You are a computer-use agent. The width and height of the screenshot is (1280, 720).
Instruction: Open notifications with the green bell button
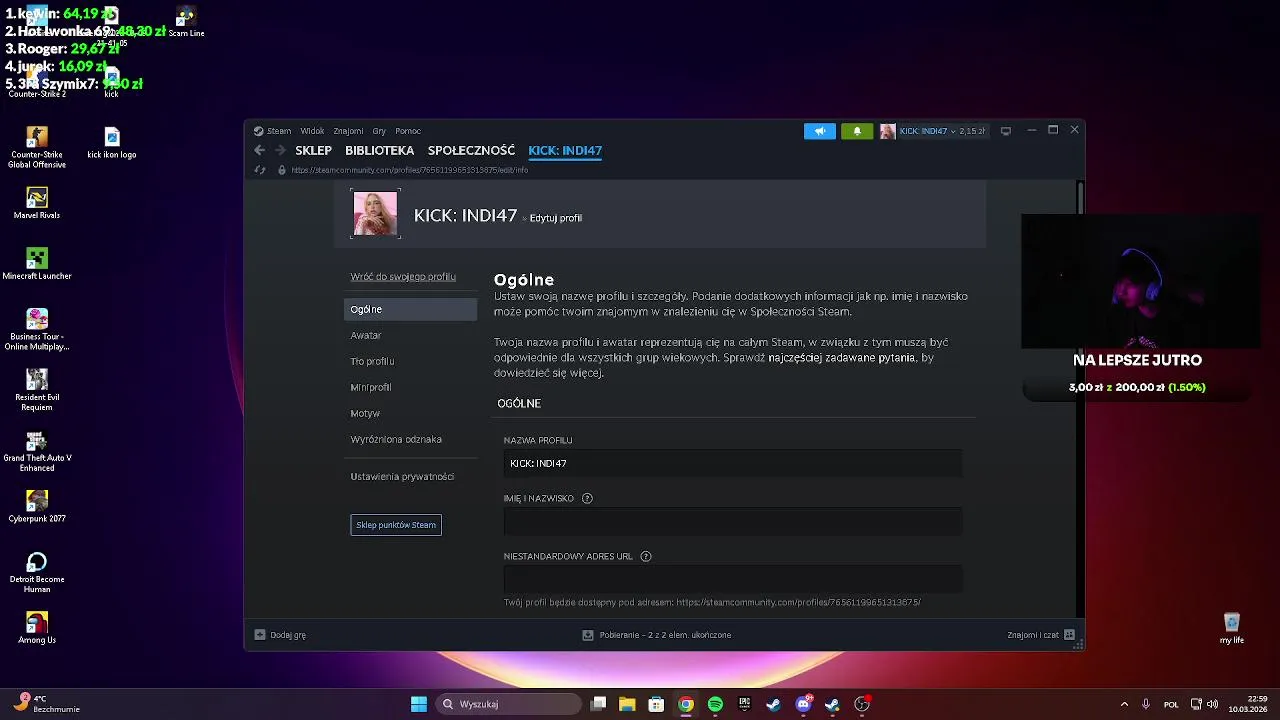(857, 131)
